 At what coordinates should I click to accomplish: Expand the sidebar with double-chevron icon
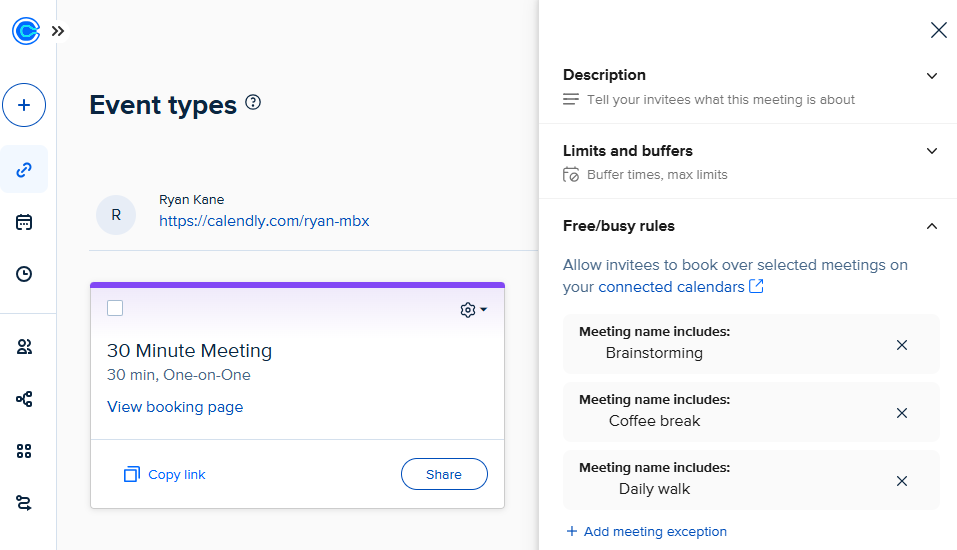[x=58, y=31]
